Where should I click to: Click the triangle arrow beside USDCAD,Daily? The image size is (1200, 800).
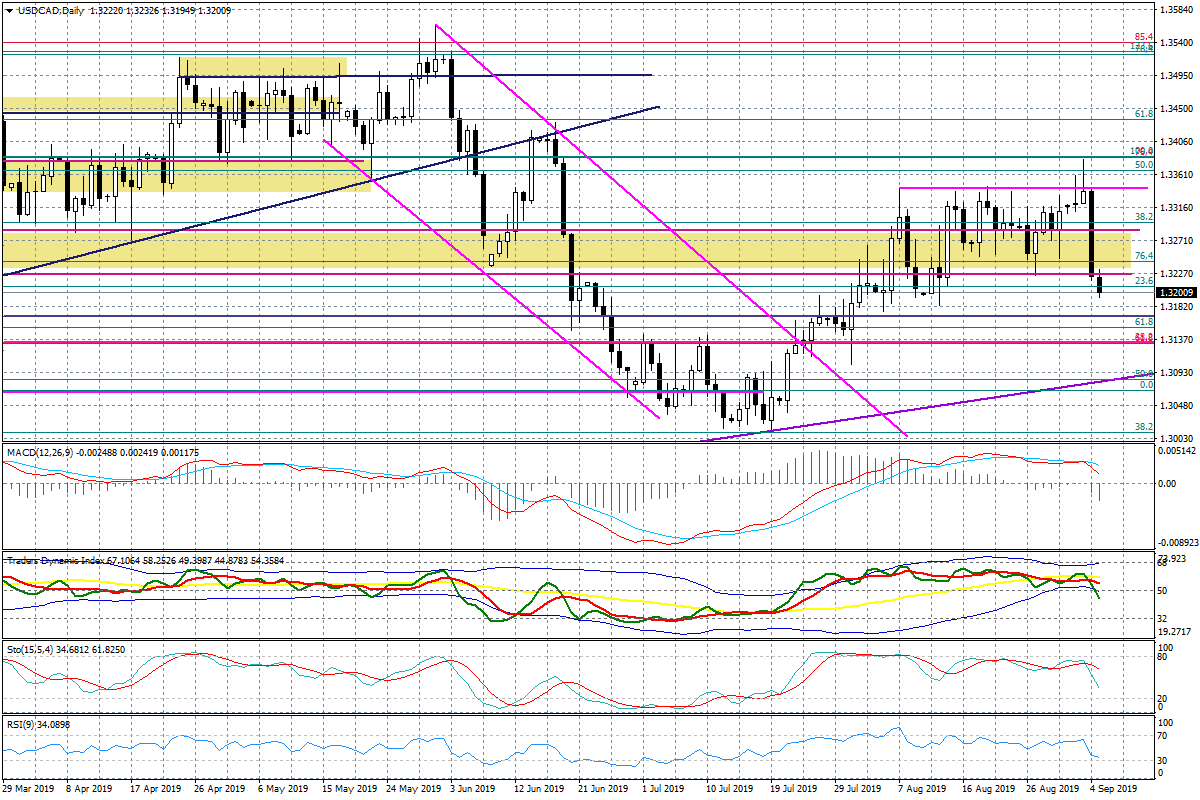(x=9, y=10)
